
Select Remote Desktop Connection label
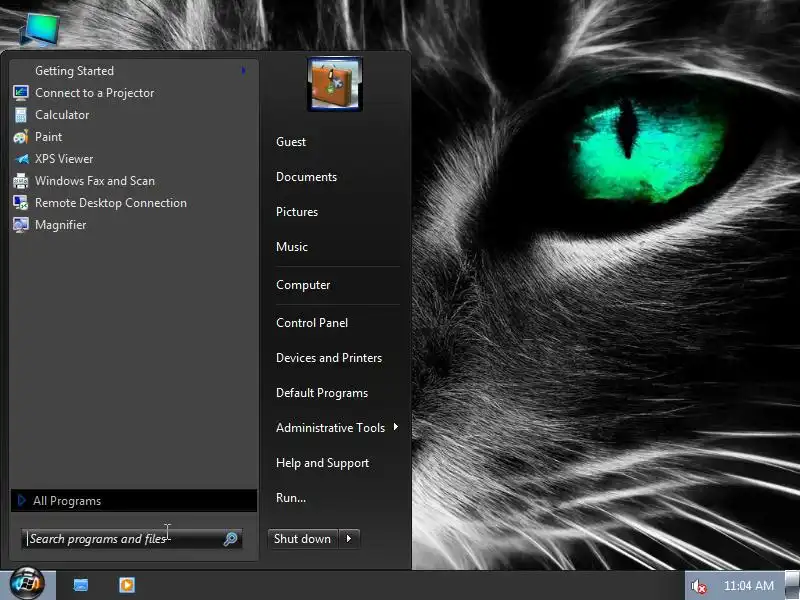111,203
